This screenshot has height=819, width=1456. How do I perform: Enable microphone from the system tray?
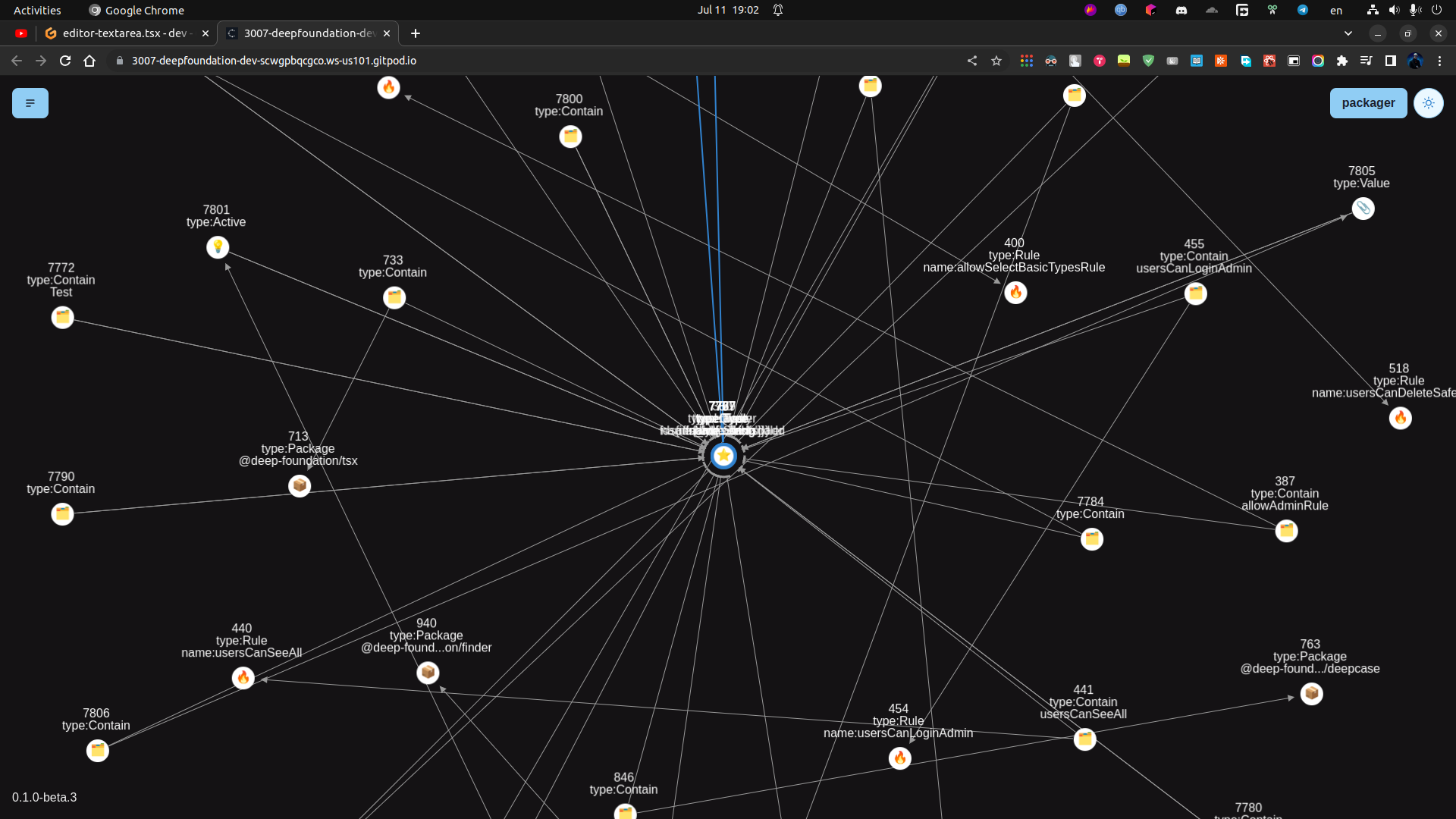point(1415,10)
